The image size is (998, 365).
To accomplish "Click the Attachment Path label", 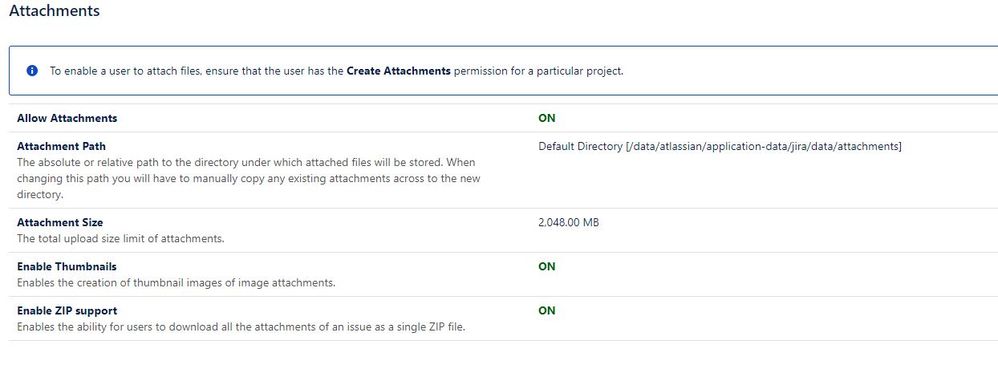I will pyautogui.click(x=61, y=147).
